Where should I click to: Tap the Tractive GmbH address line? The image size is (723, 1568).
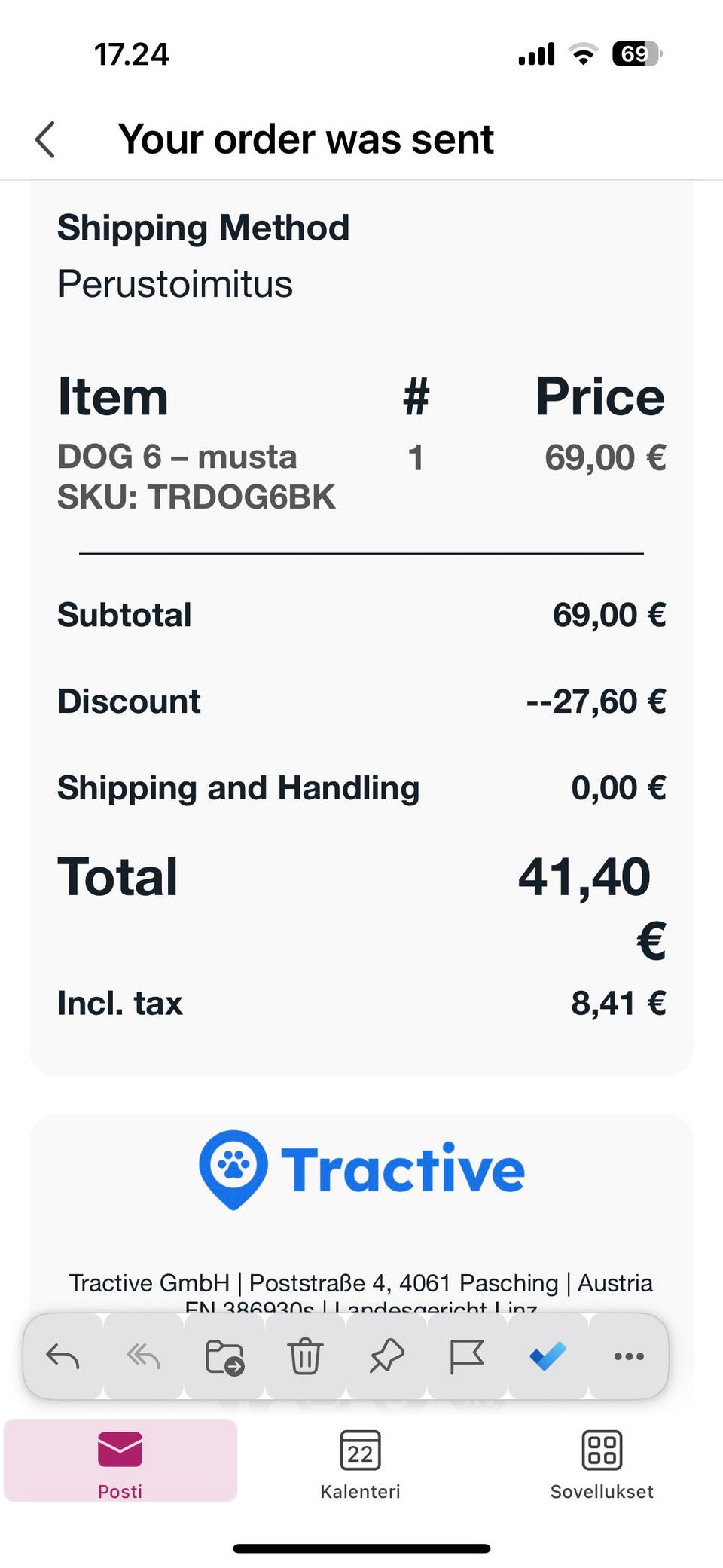pos(361,1282)
